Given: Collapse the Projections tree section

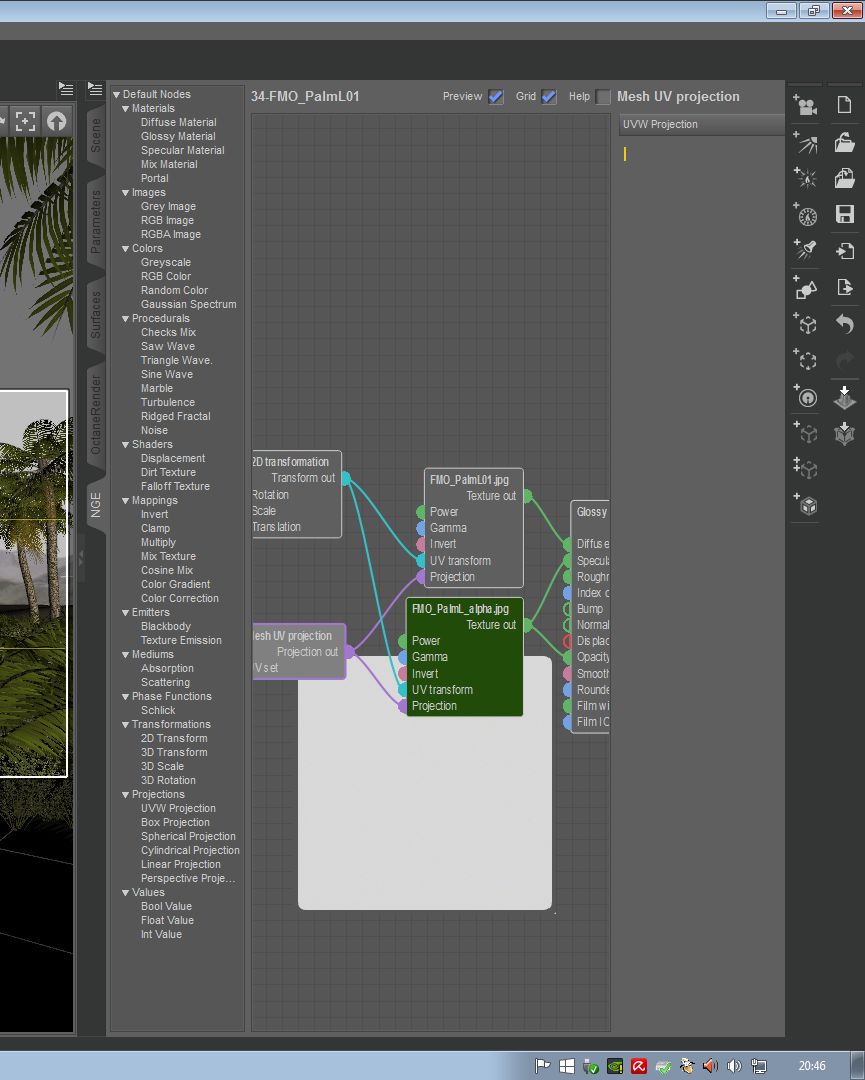Looking at the screenshot, I should pos(126,794).
